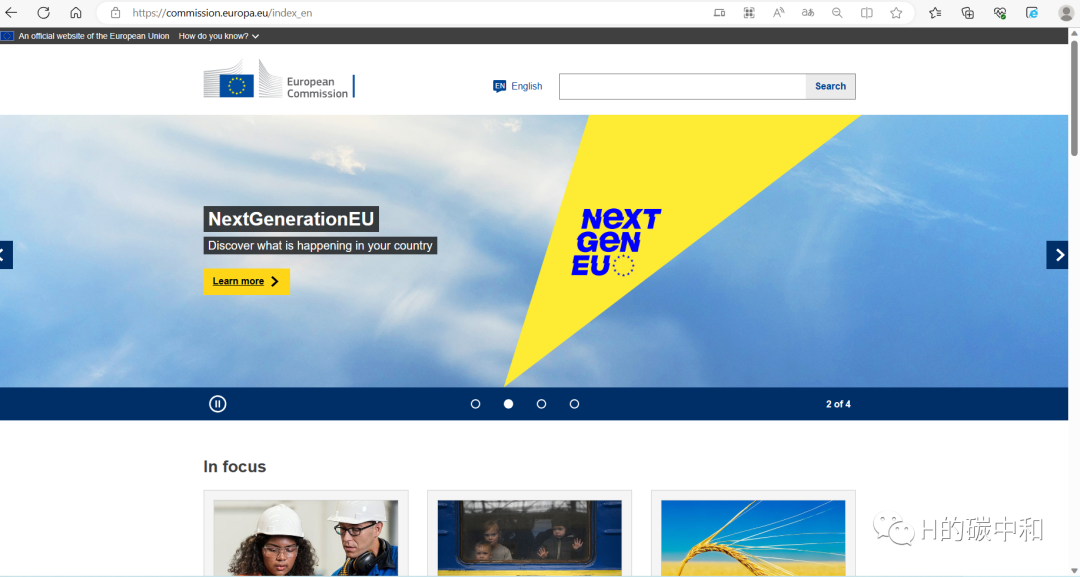Open the In focus card with wheat image
The height and width of the screenshot is (577, 1080).
(754, 534)
